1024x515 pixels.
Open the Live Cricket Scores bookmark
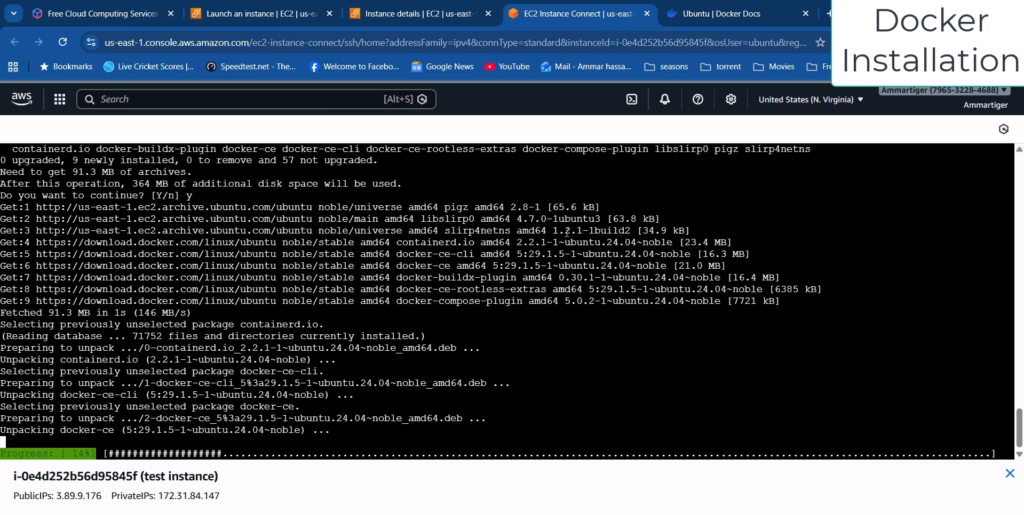[x=149, y=67]
